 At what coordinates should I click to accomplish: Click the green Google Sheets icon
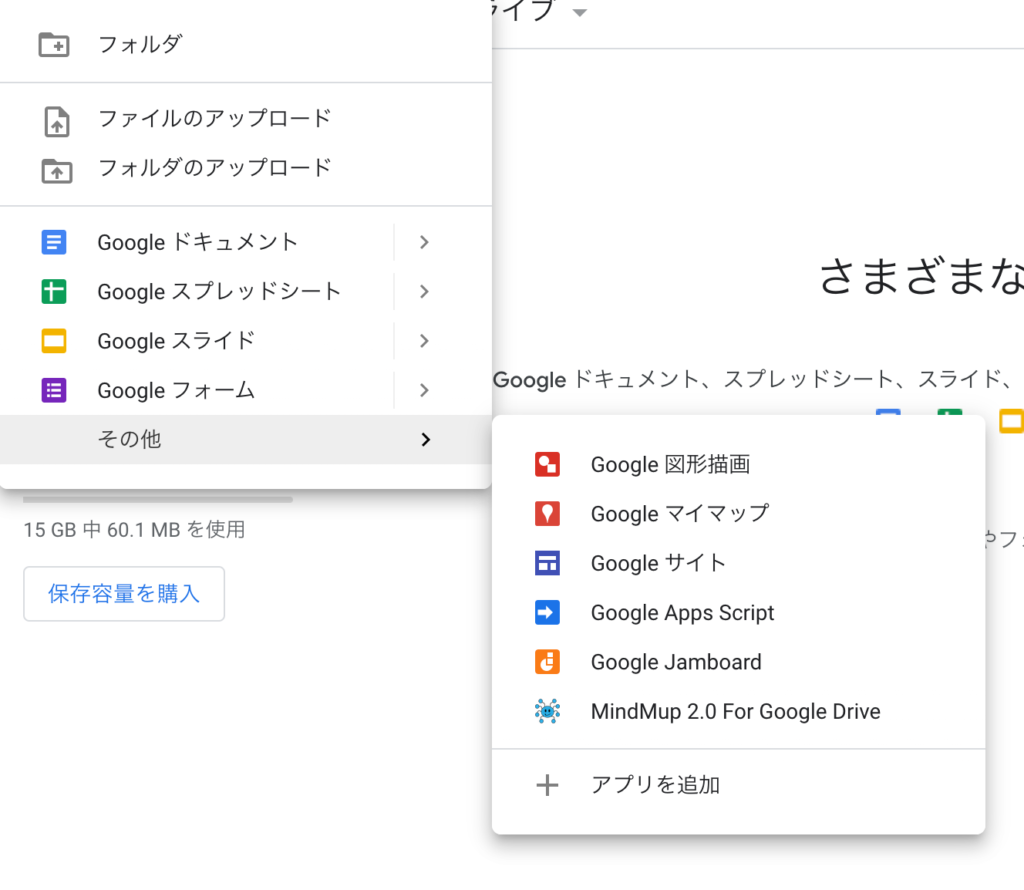point(54,291)
